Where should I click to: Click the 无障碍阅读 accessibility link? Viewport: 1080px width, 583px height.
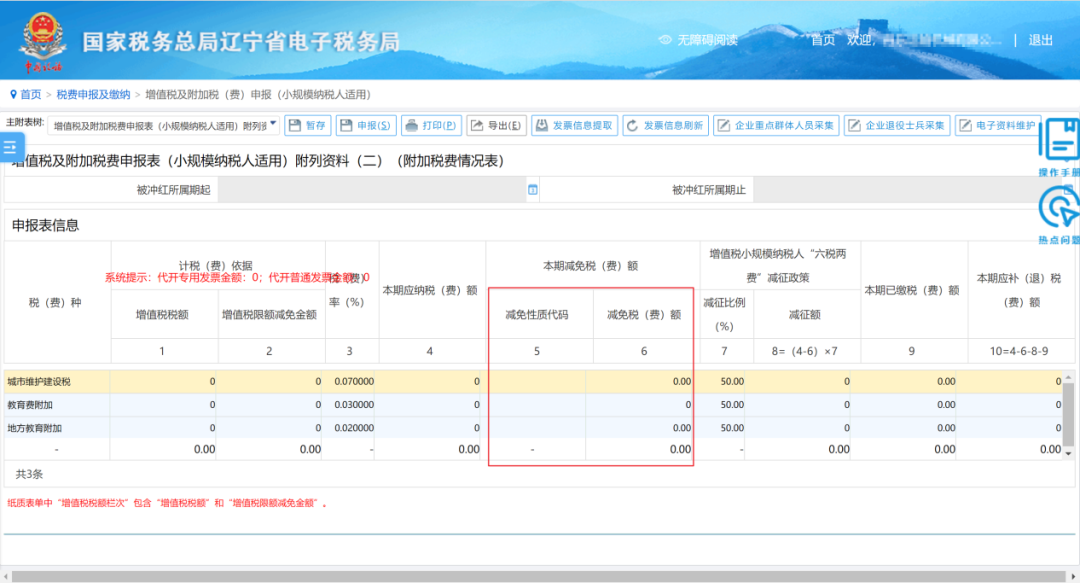(707, 40)
